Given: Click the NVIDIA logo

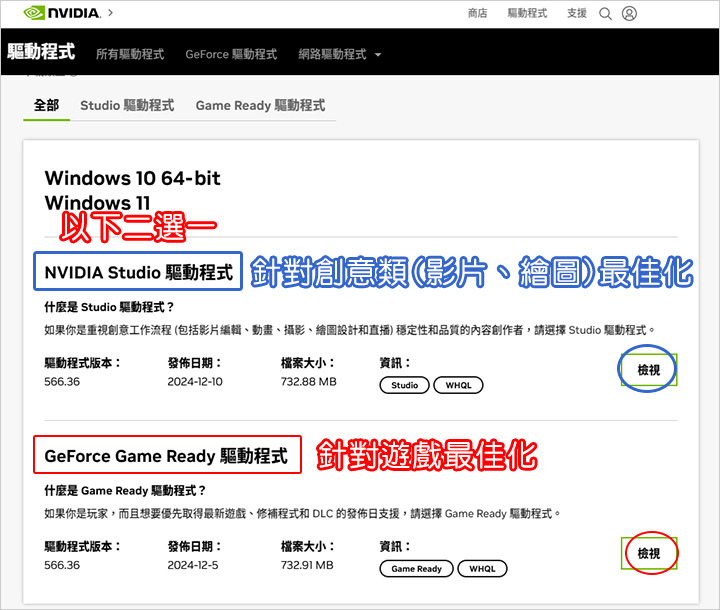Looking at the screenshot, I should pos(62,13).
